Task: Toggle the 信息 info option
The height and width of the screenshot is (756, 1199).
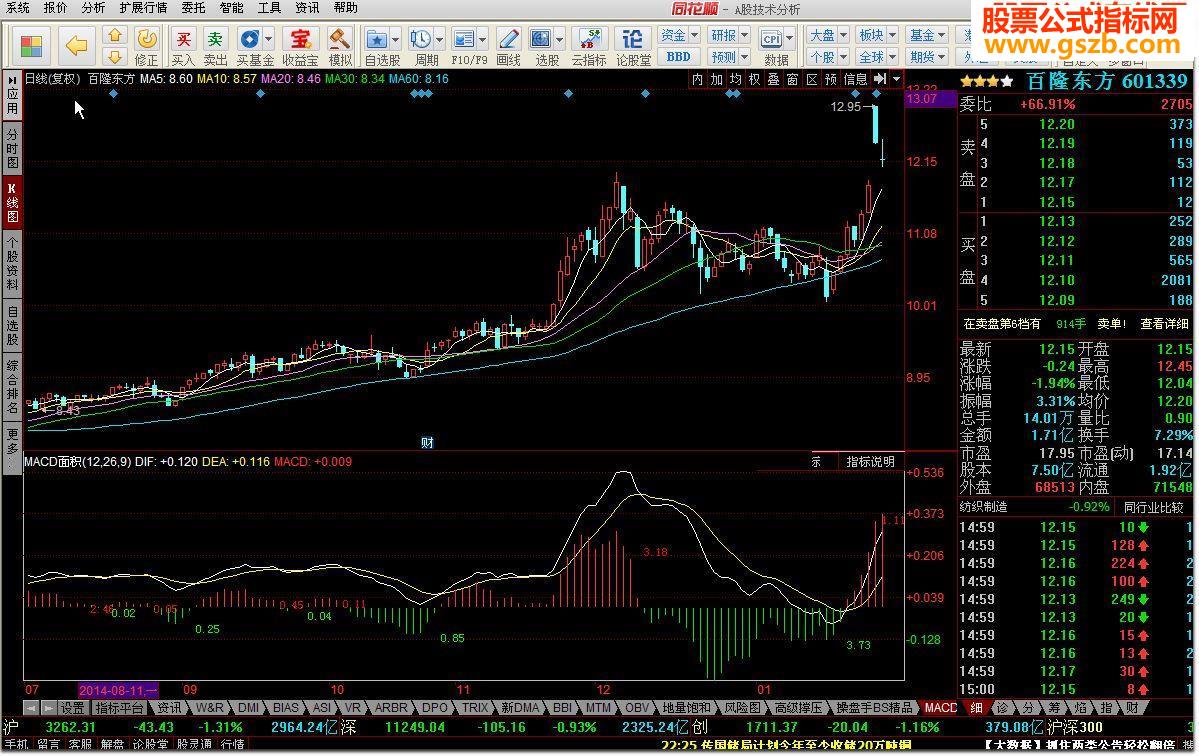Action: [x=856, y=79]
